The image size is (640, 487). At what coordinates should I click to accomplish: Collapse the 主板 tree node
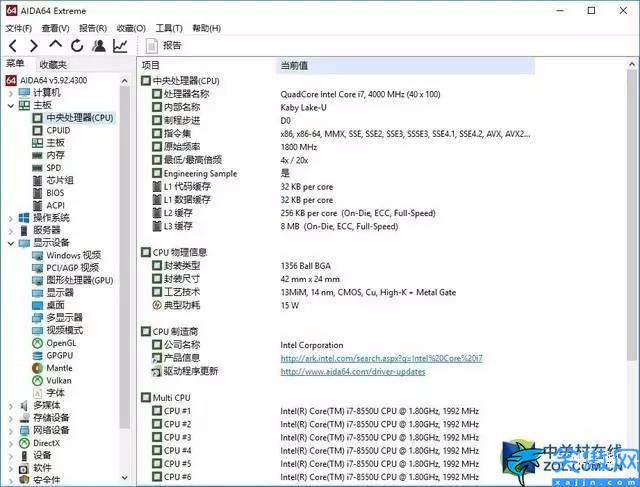tap(11, 106)
